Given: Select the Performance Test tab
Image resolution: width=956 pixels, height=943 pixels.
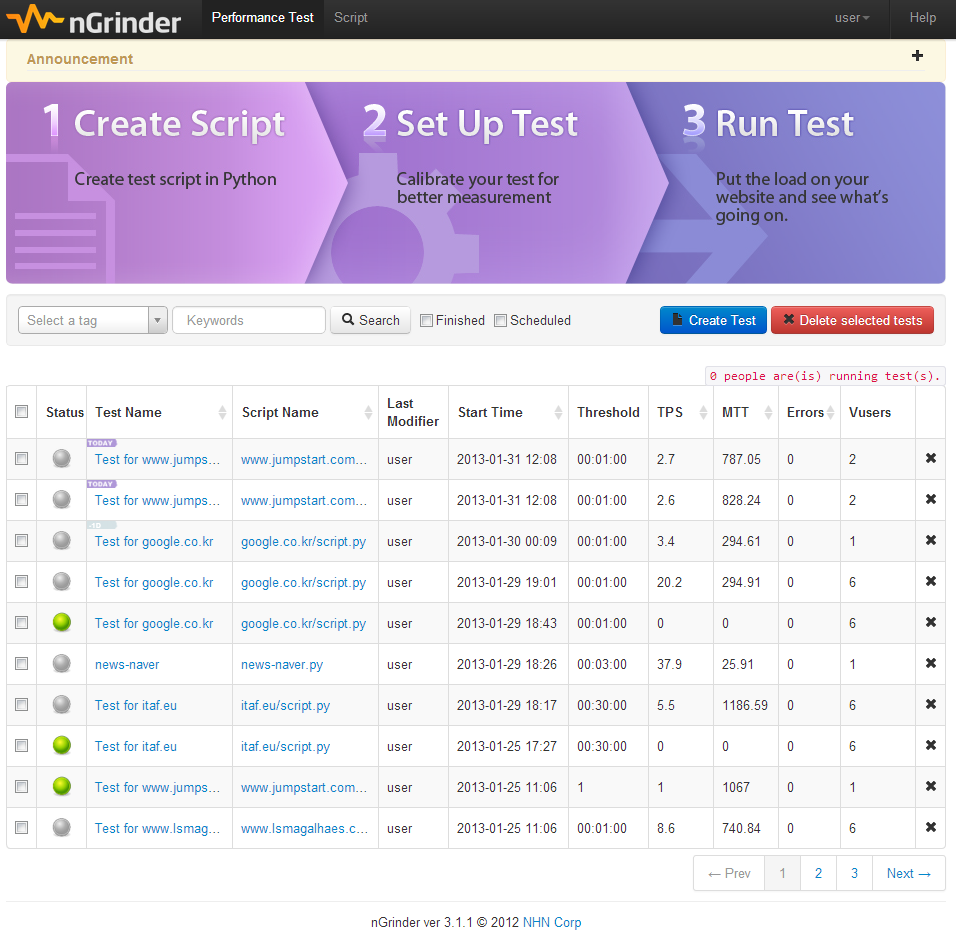Looking at the screenshot, I should pos(262,18).
